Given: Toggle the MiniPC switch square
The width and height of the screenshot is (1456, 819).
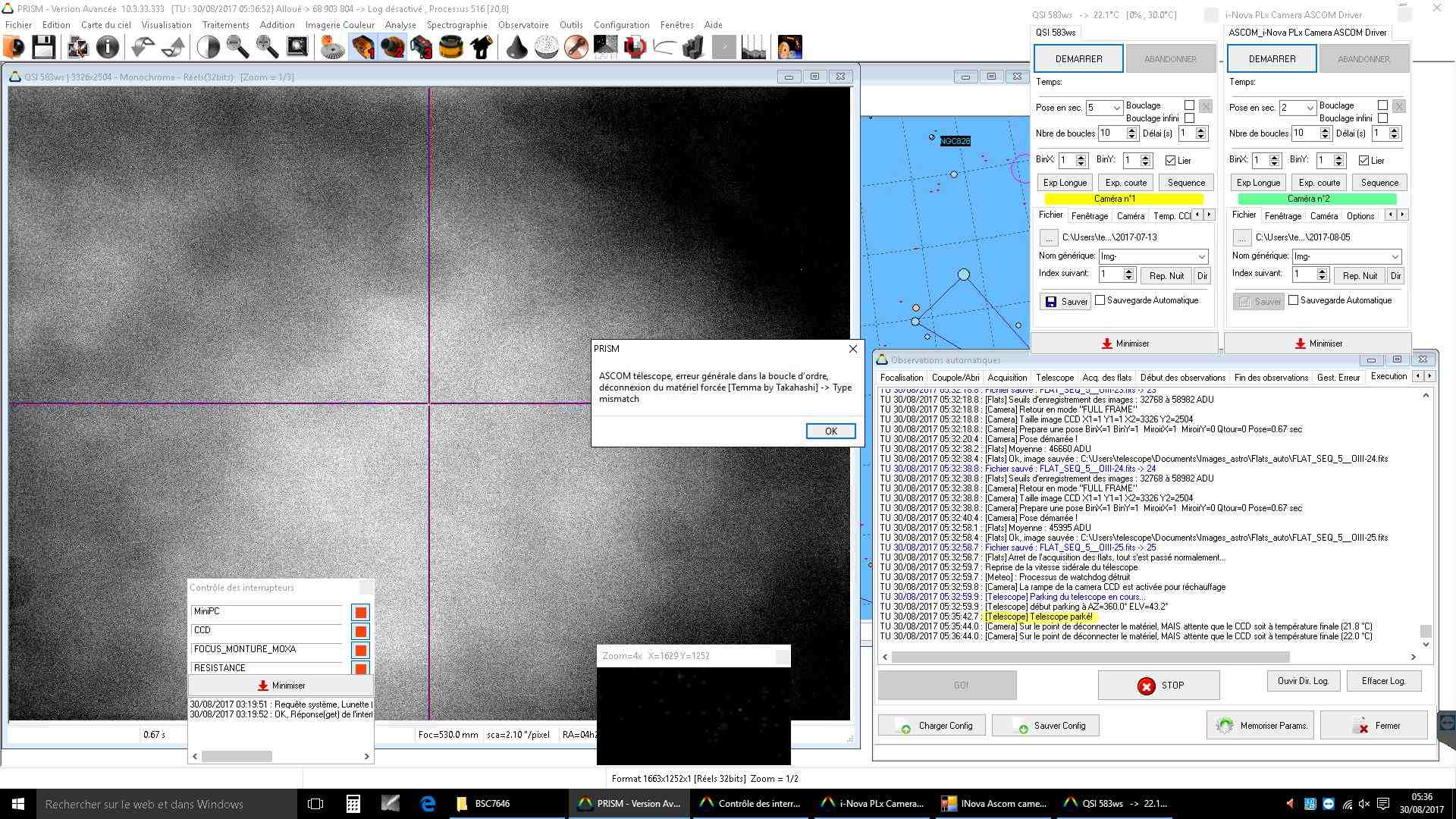Looking at the screenshot, I should click(x=360, y=612).
